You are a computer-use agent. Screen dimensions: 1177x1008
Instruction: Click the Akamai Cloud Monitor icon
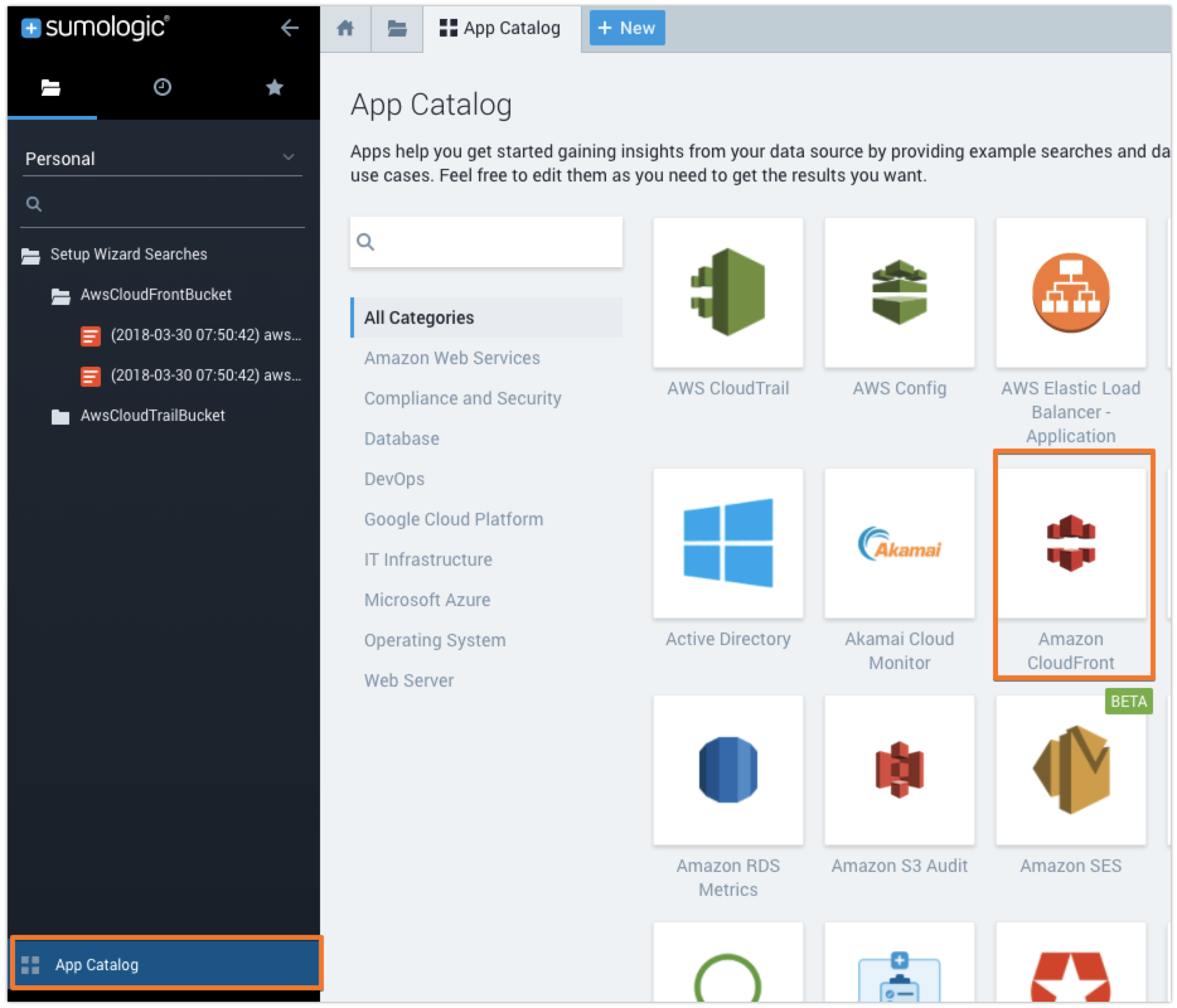[x=899, y=542]
